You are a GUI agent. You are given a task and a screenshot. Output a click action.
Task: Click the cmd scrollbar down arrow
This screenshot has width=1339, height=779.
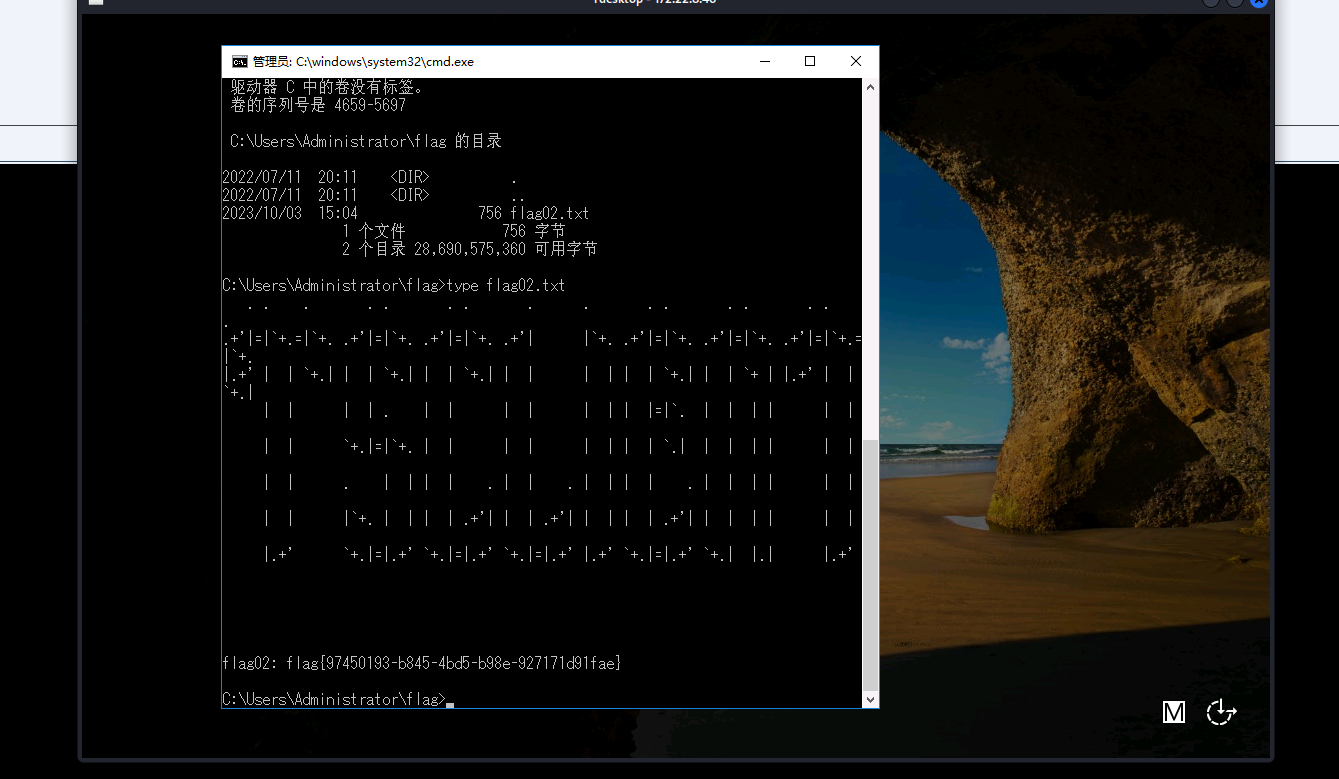tap(870, 699)
